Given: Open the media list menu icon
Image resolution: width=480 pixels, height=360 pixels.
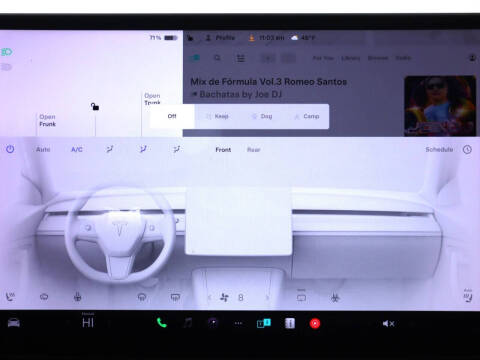Looking at the screenshot, I should (241, 58).
